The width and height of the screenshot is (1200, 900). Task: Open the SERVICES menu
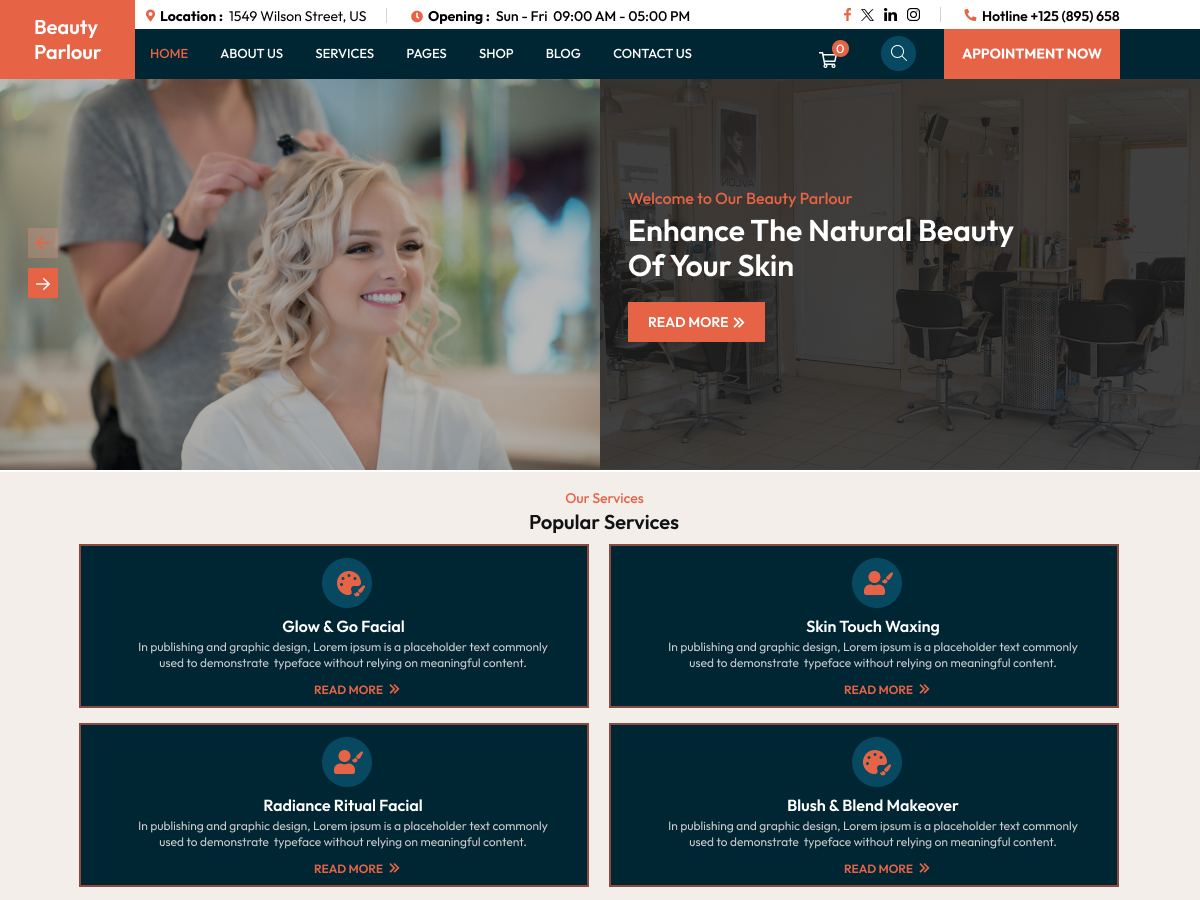(344, 53)
